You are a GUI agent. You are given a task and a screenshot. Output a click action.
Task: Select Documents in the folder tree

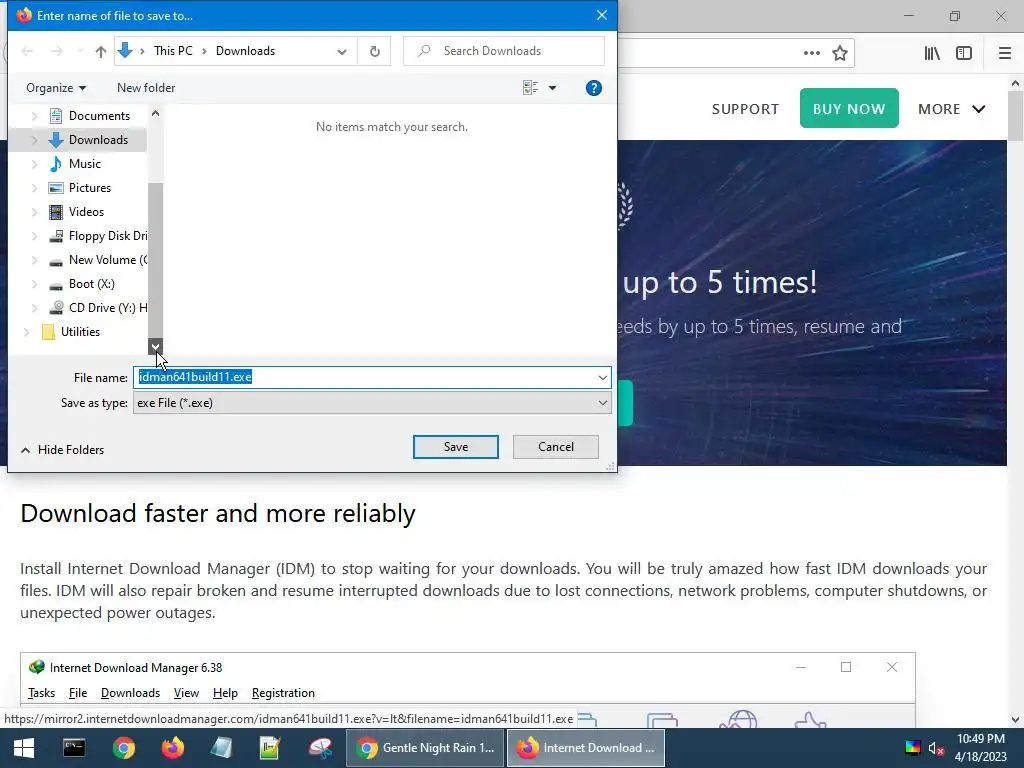tap(99, 116)
